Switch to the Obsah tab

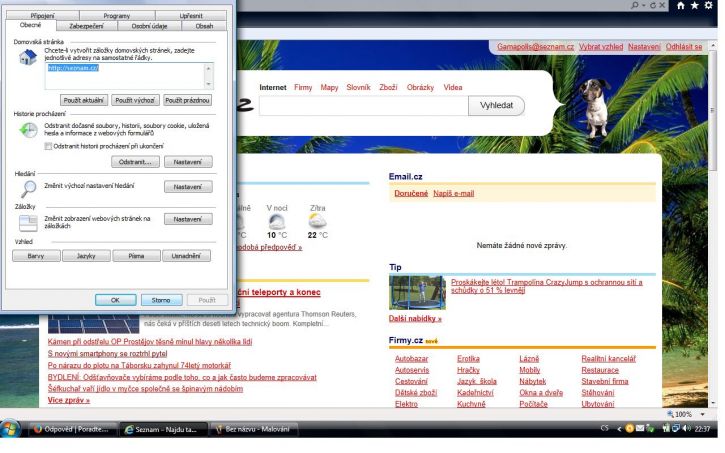(204, 26)
